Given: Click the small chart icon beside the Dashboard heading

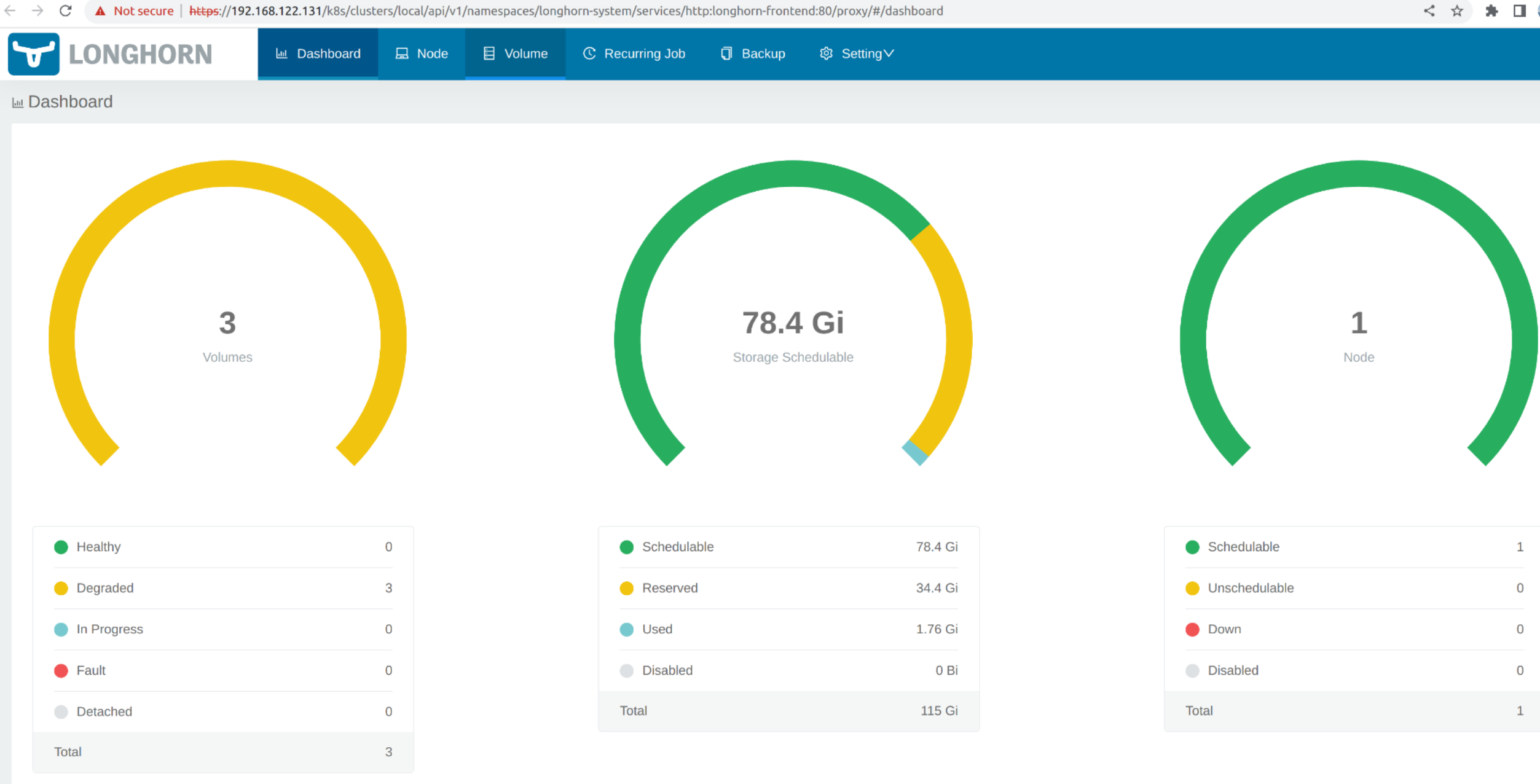Looking at the screenshot, I should [18, 103].
